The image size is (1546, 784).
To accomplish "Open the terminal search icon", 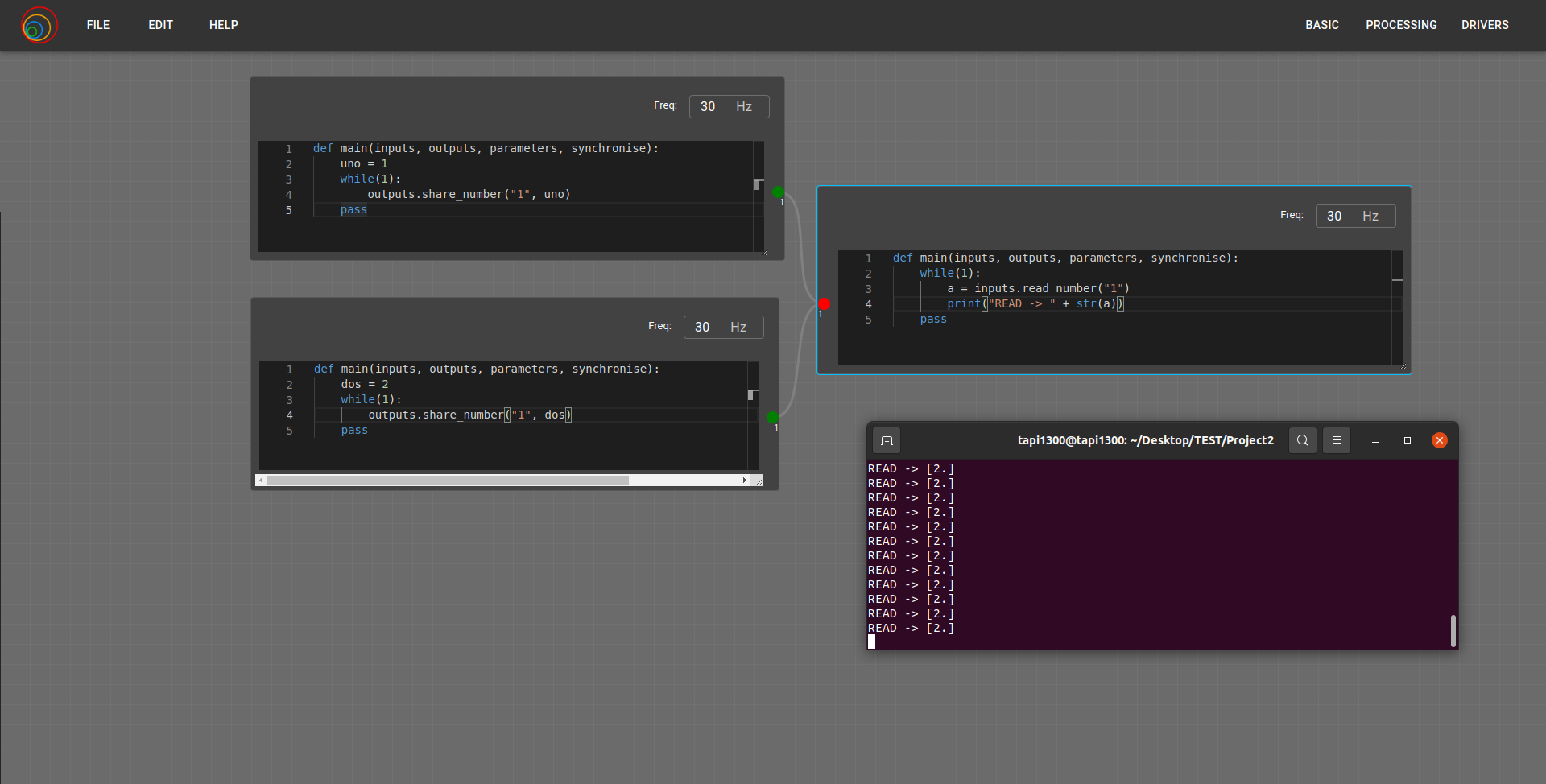I will click(1302, 440).
